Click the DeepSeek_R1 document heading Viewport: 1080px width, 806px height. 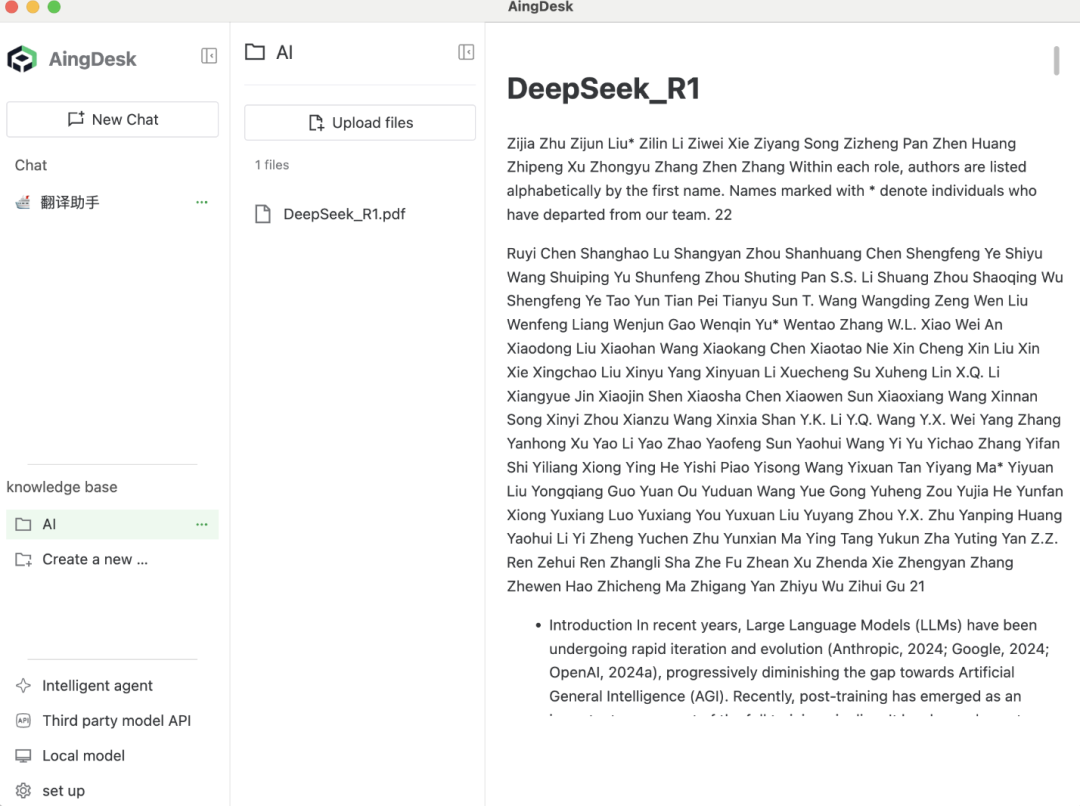[x=603, y=88]
